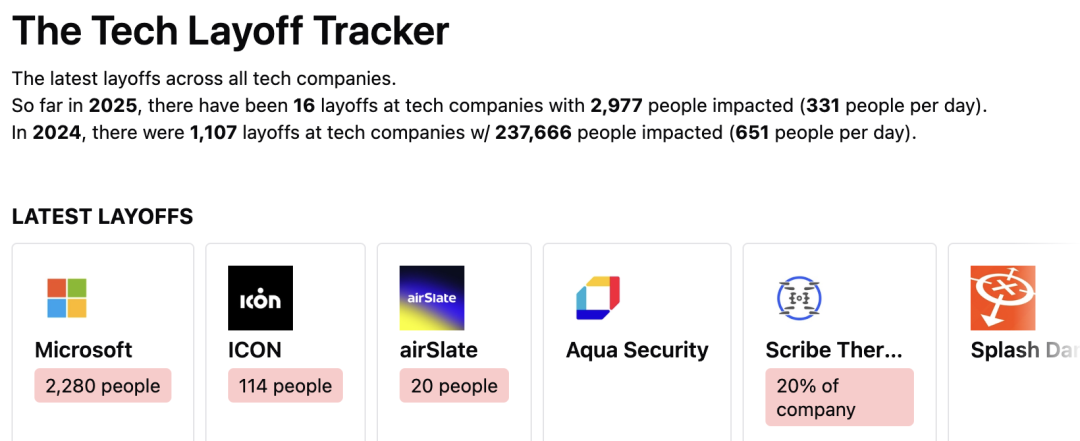
Task: Click the 2,280 people badge
Action: 103,386
